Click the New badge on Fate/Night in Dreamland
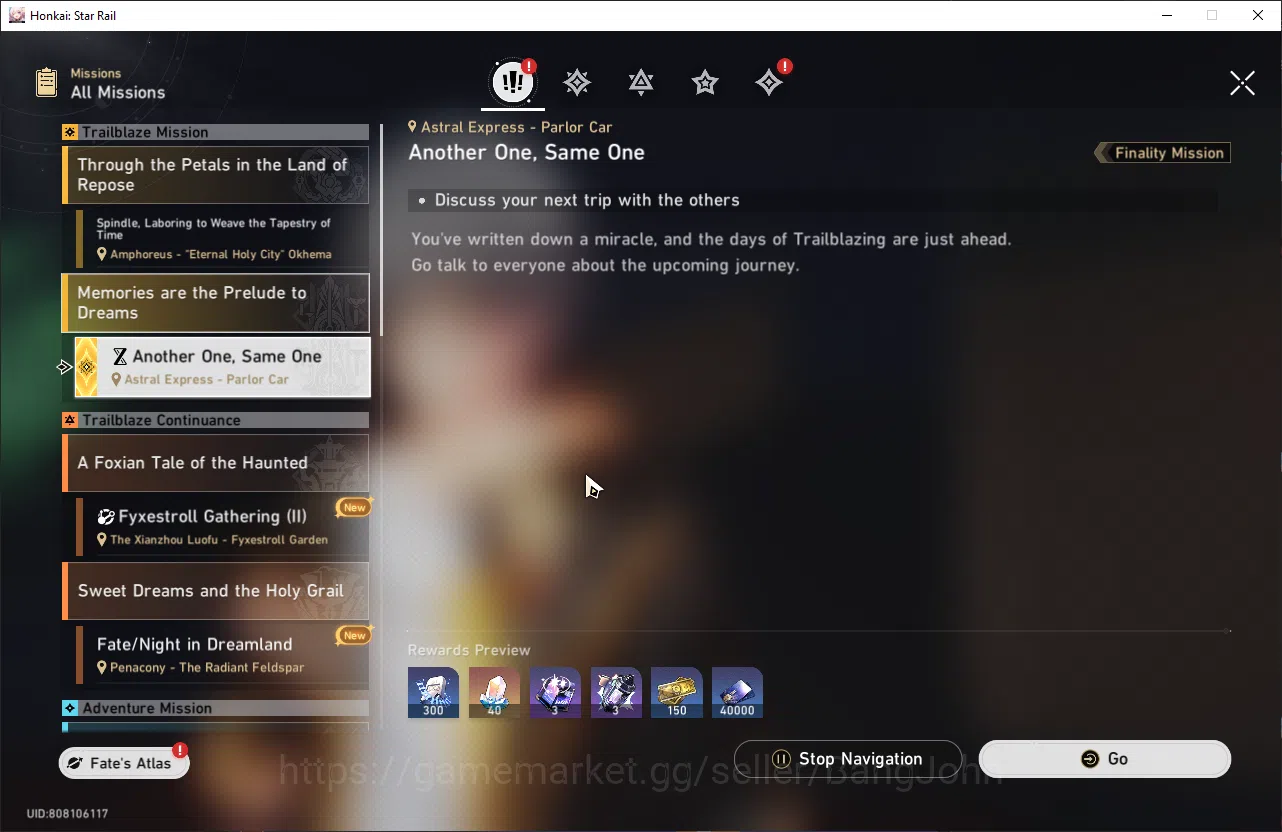This screenshot has height=832, width=1282. click(354, 635)
